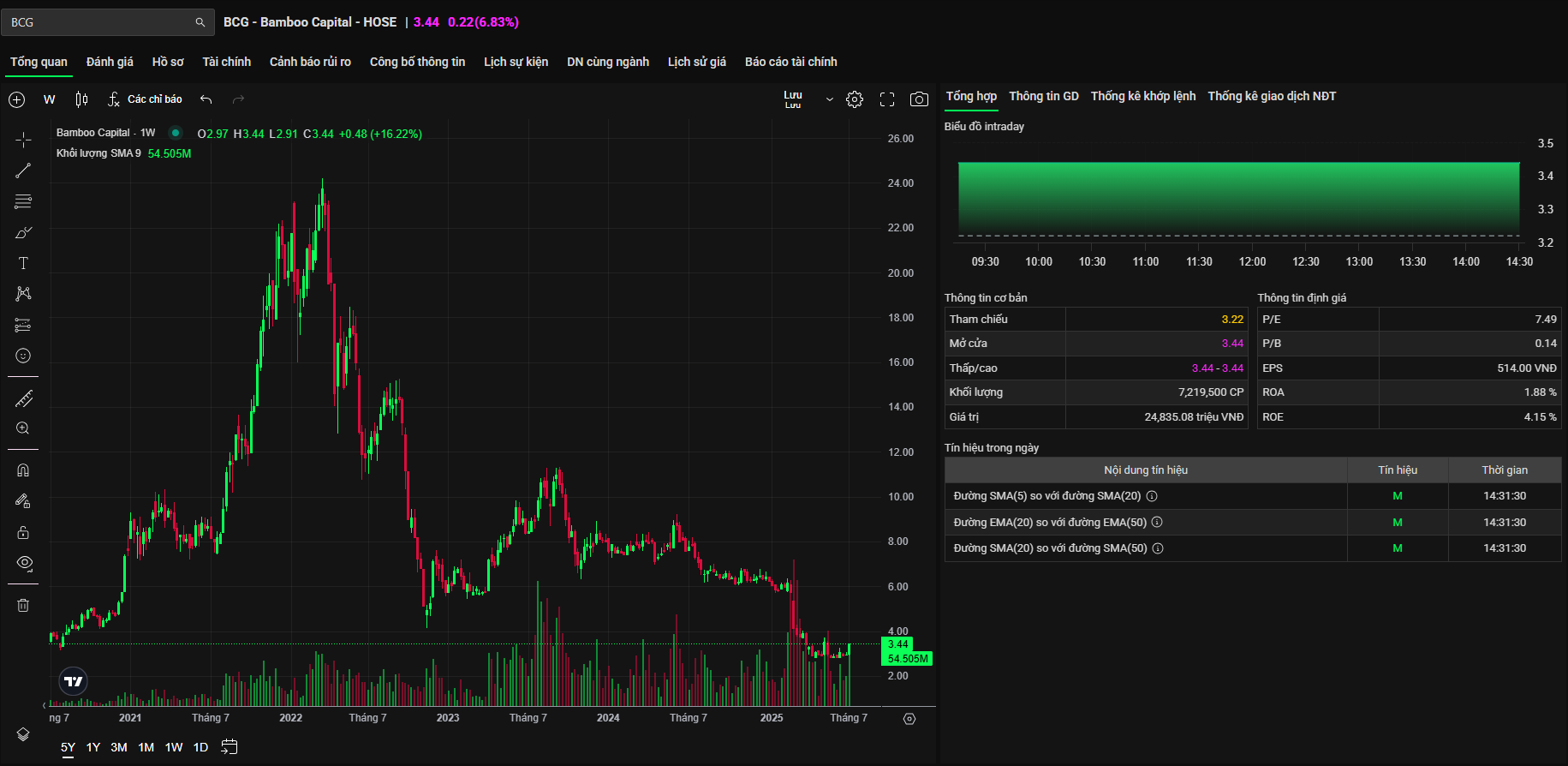
Task: Set chart range to 5Y
Action: (x=68, y=747)
